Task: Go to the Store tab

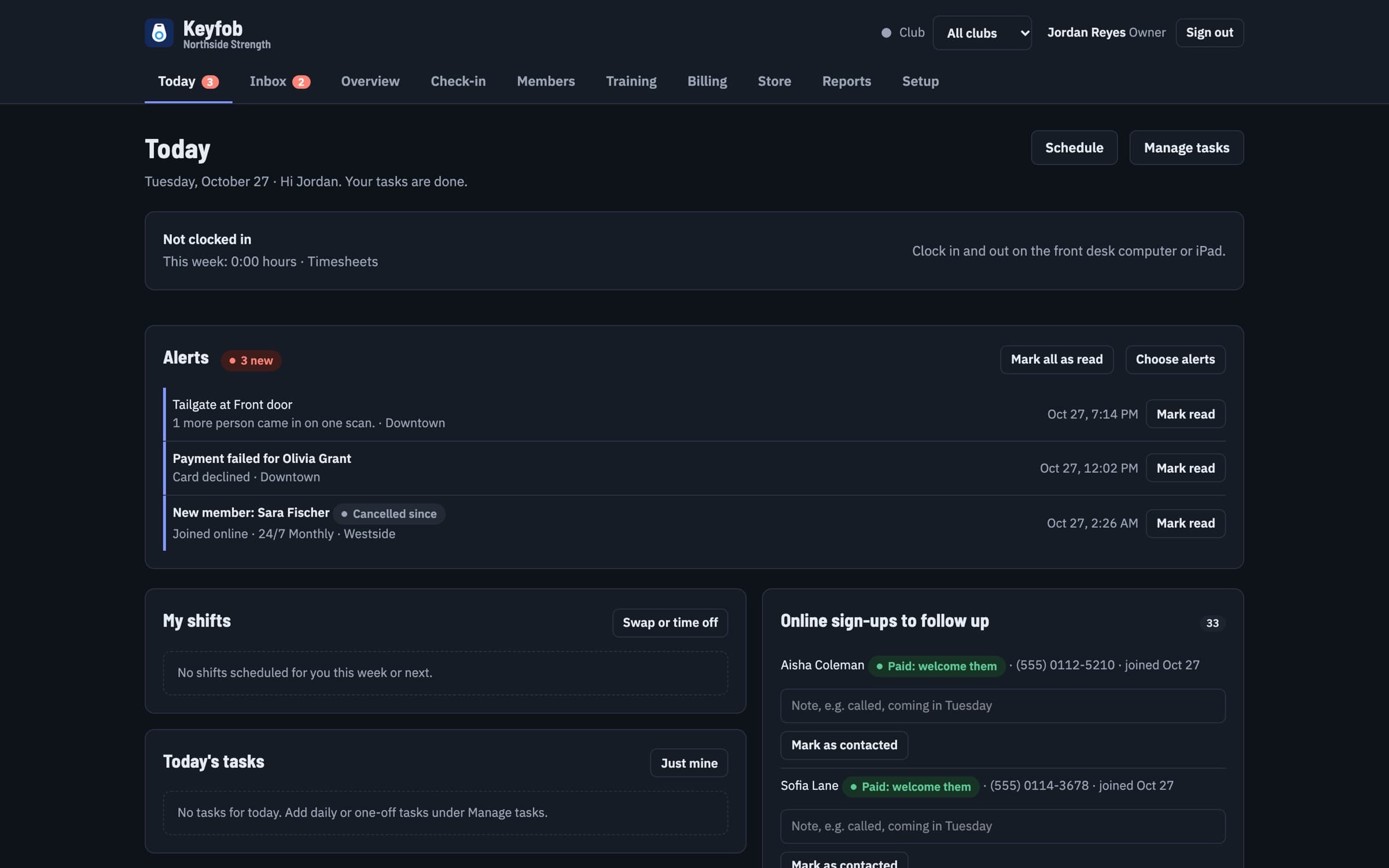Action: 774,81
